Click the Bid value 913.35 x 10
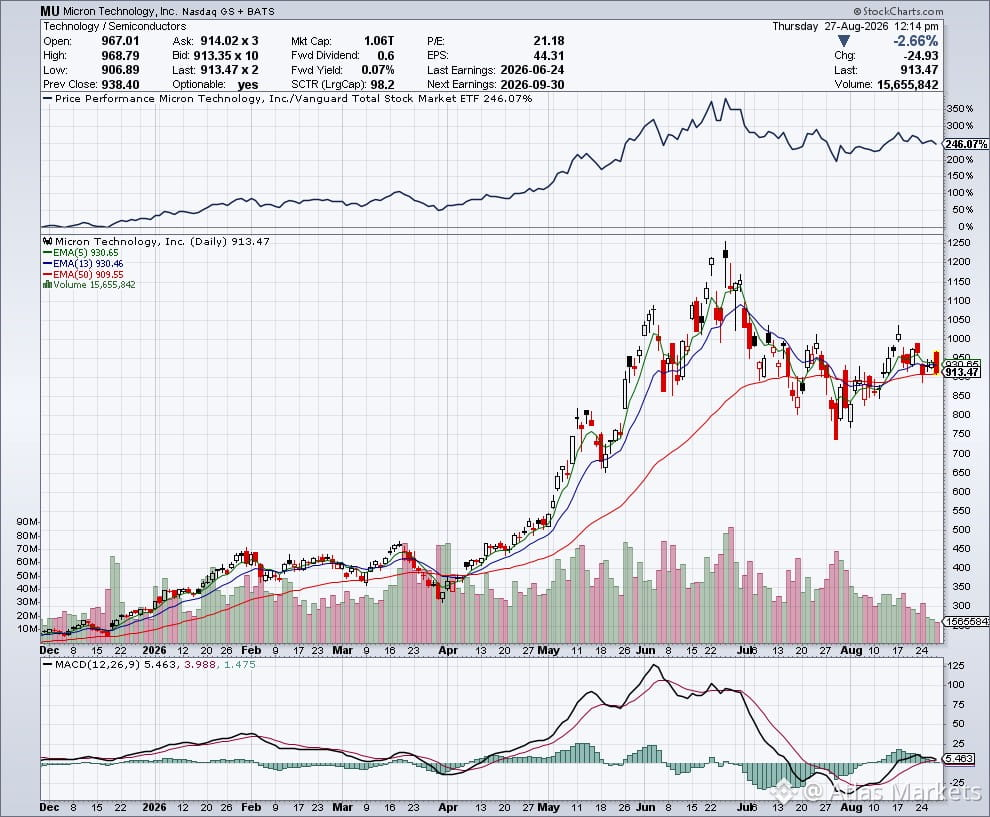This screenshot has height=817, width=990. click(225, 56)
